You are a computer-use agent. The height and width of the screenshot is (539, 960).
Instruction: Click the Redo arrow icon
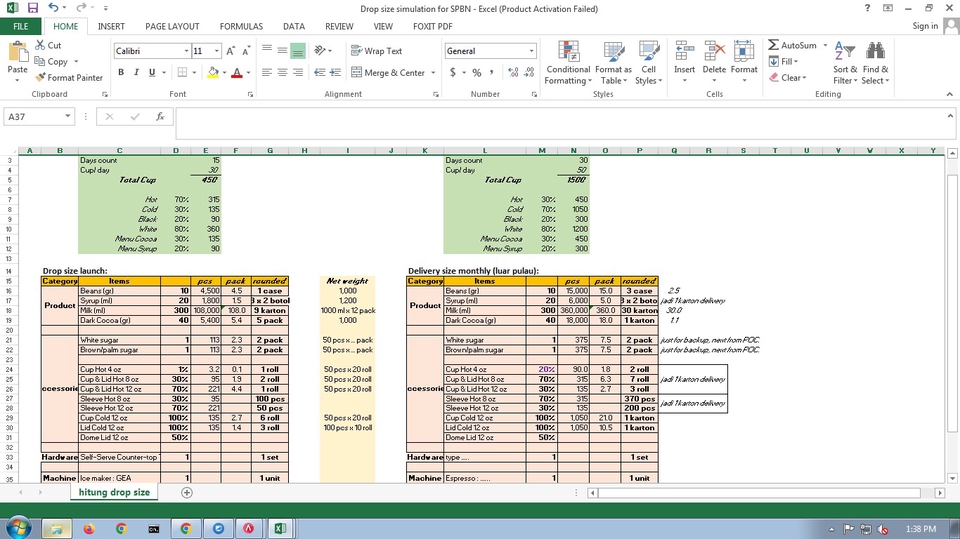(x=81, y=8)
